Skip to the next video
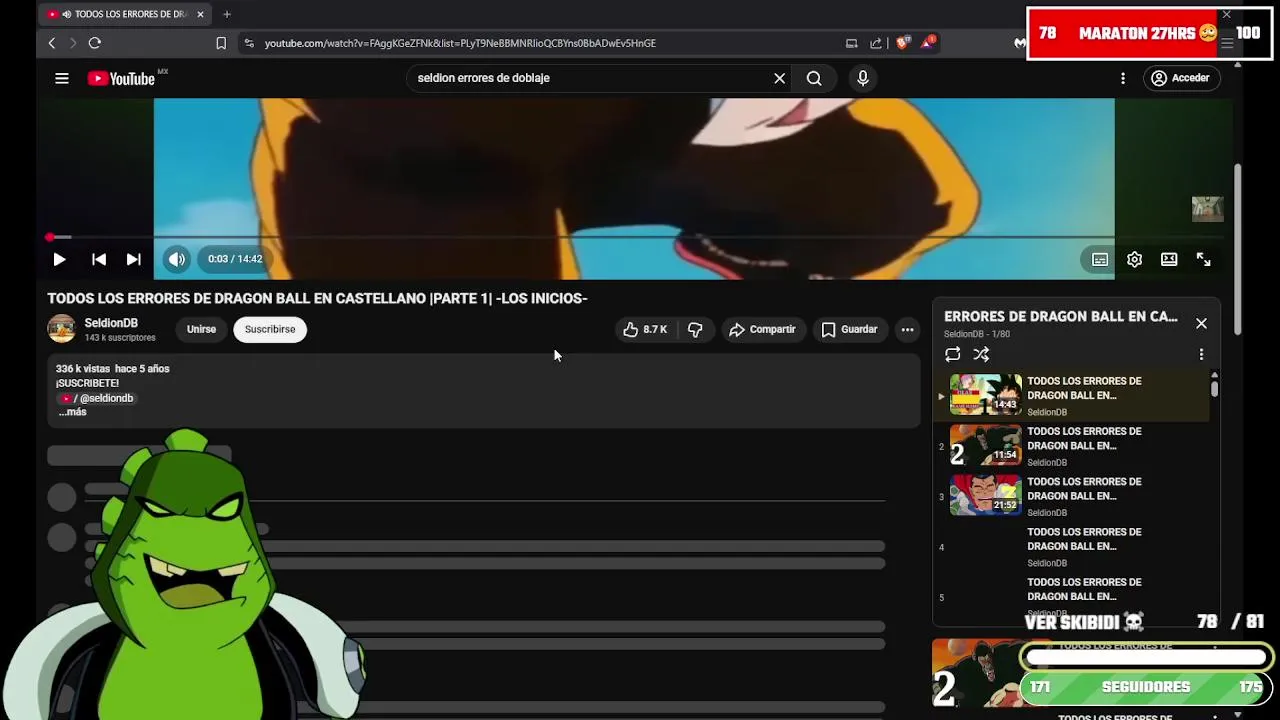The width and height of the screenshot is (1280, 720). 133,259
